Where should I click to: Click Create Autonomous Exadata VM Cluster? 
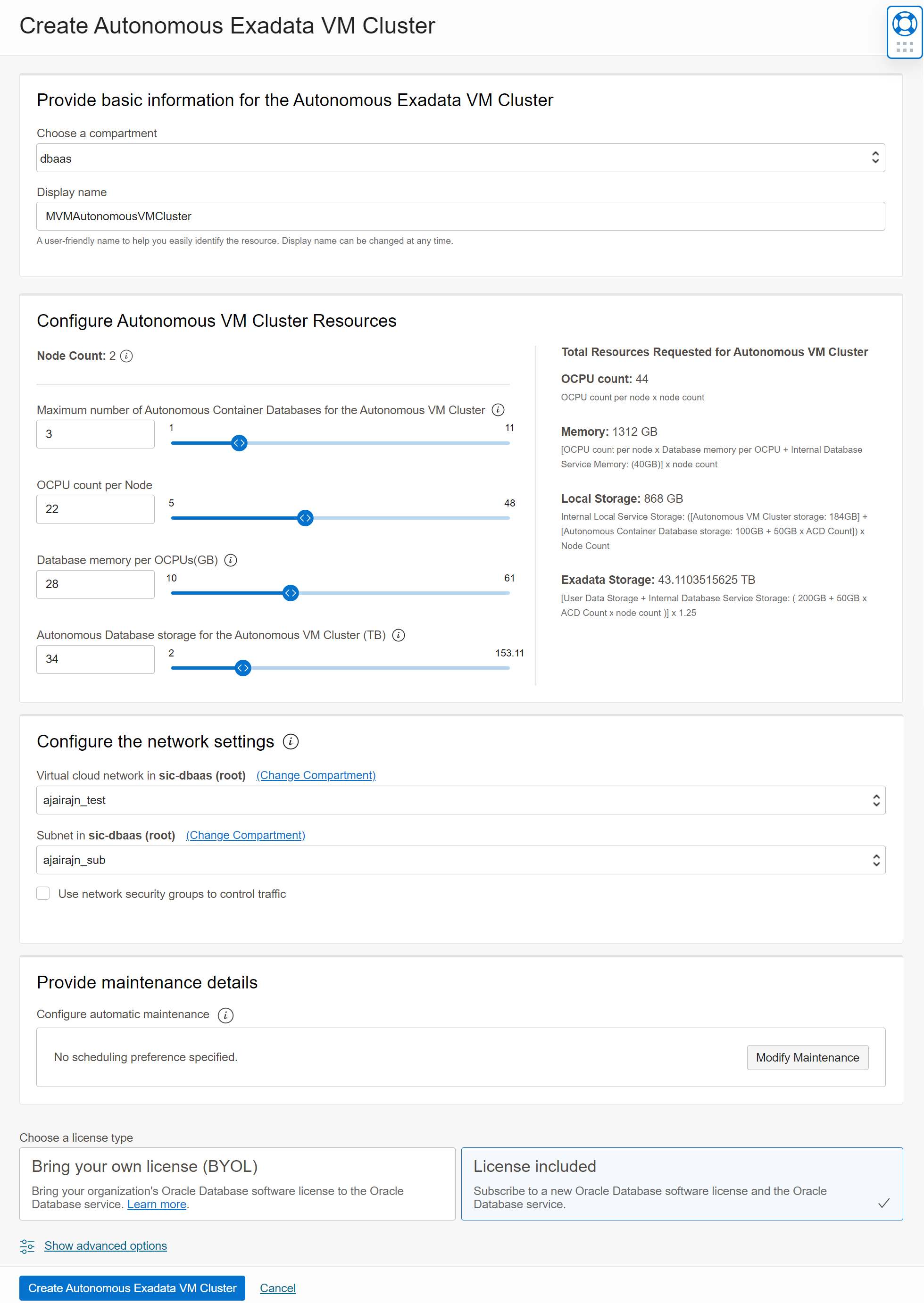click(132, 1288)
